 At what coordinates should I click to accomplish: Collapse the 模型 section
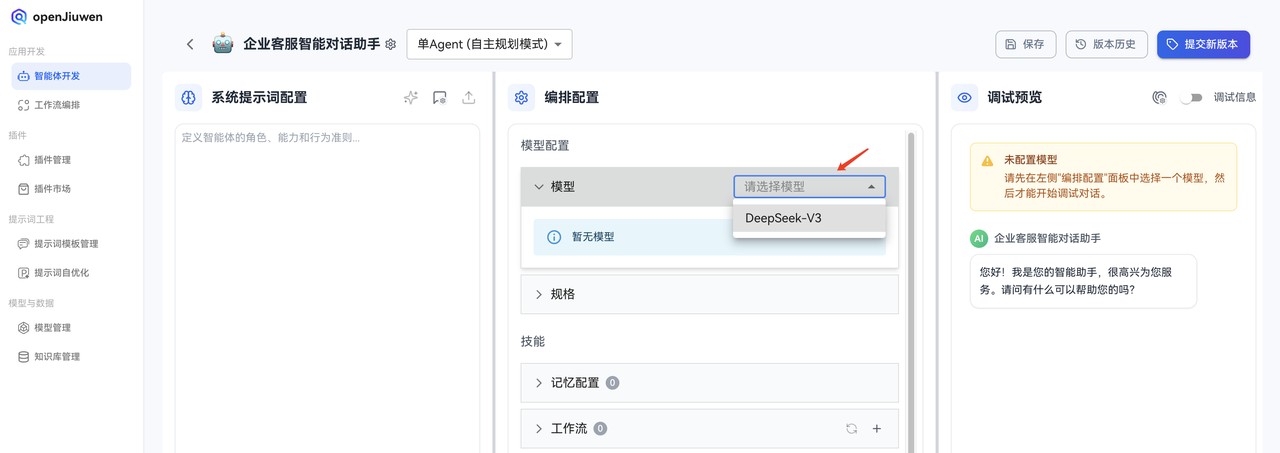(539, 187)
